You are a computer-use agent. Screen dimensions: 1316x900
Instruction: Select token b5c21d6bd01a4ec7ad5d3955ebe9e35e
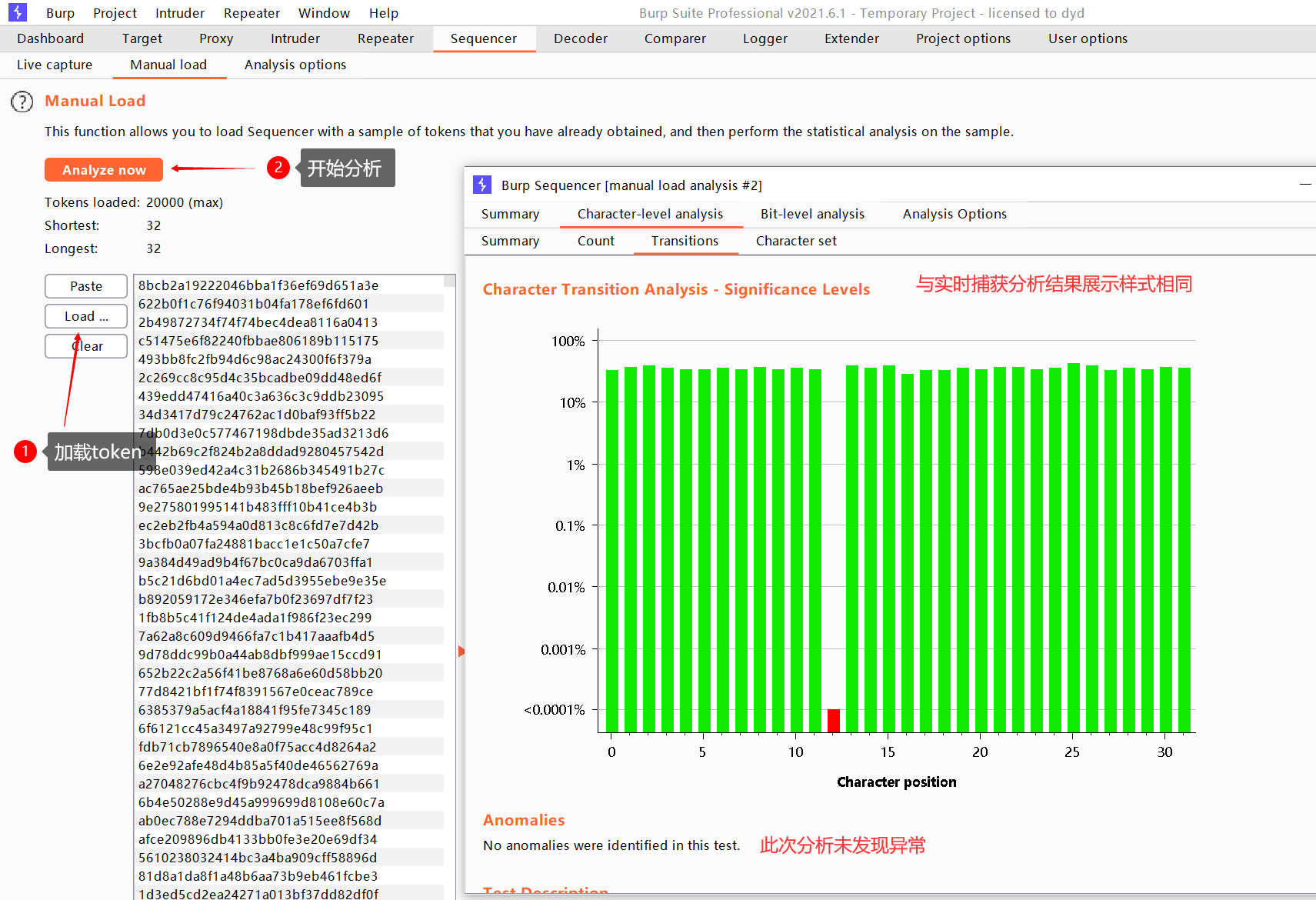pyautogui.click(x=289, y=581)
